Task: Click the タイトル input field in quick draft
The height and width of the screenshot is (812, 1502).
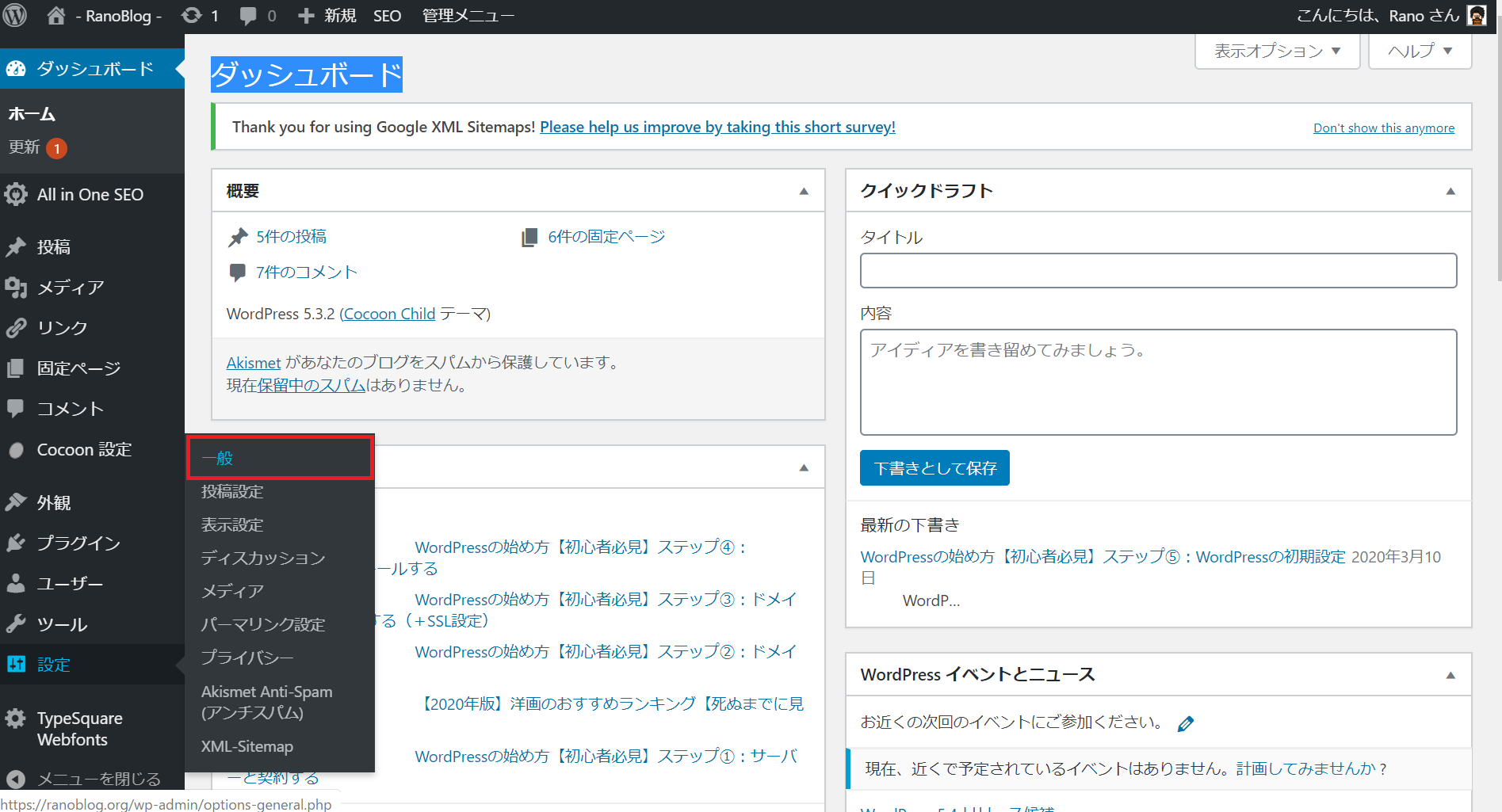Action: click(1158, 270)
